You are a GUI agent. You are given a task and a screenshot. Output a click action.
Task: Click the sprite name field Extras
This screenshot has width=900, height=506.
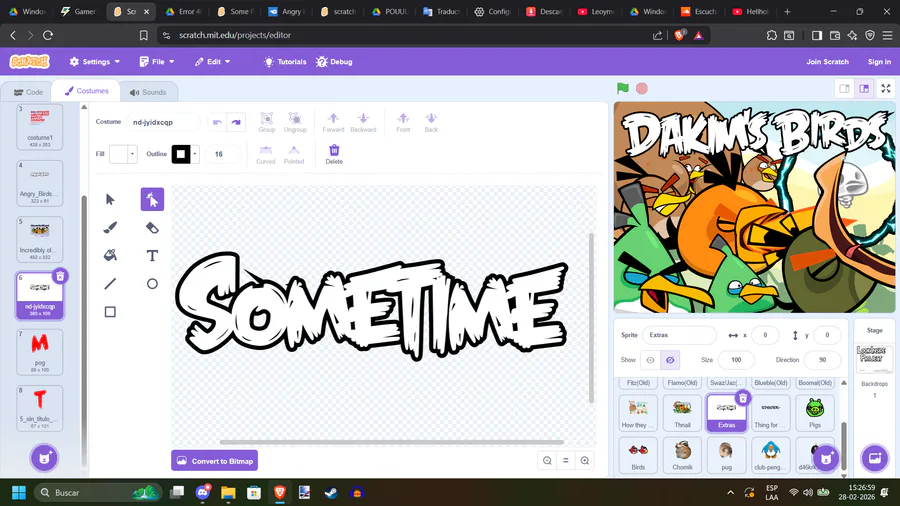(679, 335)
